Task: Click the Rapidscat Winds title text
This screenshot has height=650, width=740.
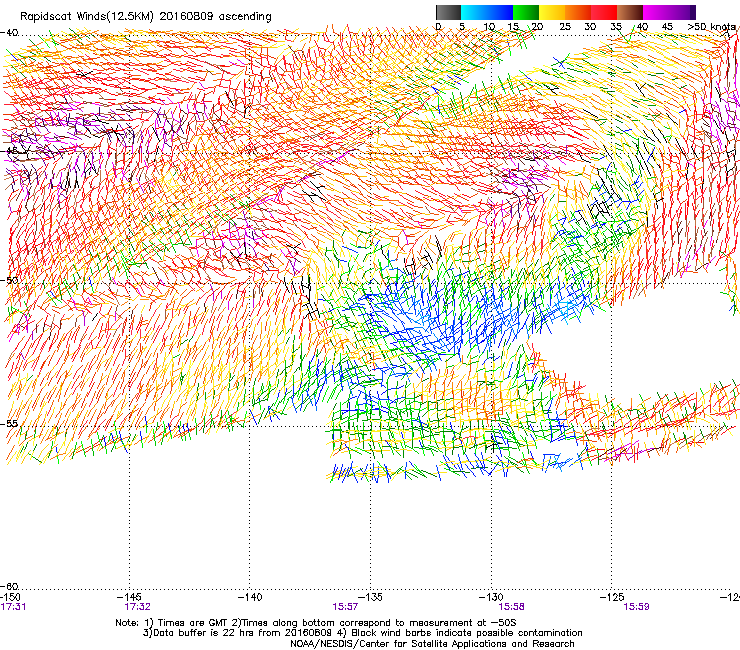Action: pyautogui.click(x=146, y=16)
